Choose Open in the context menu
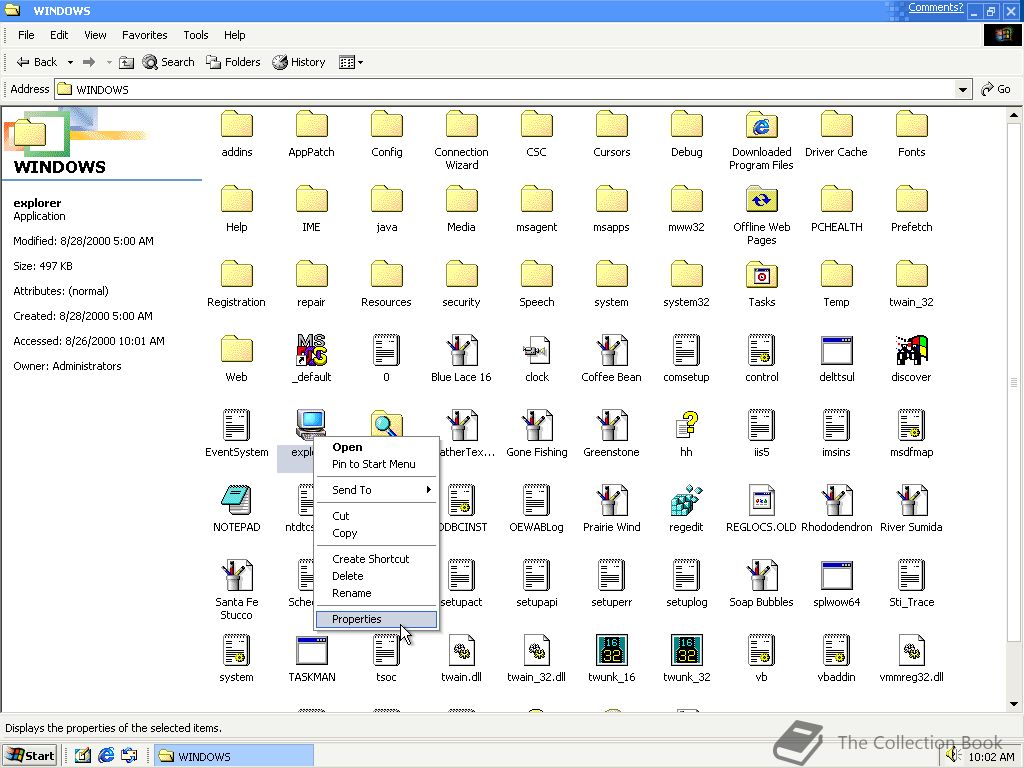The width and height of the screenshot is (1024, 768). coord(376,447)
